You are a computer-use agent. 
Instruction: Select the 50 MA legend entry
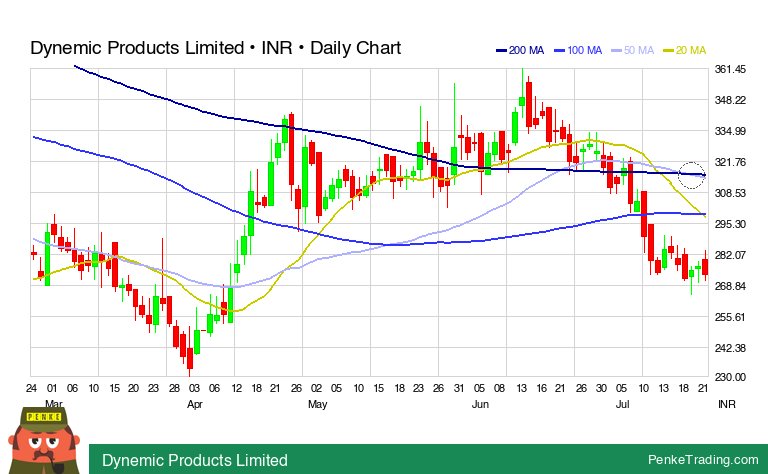(x=633, y=50)
